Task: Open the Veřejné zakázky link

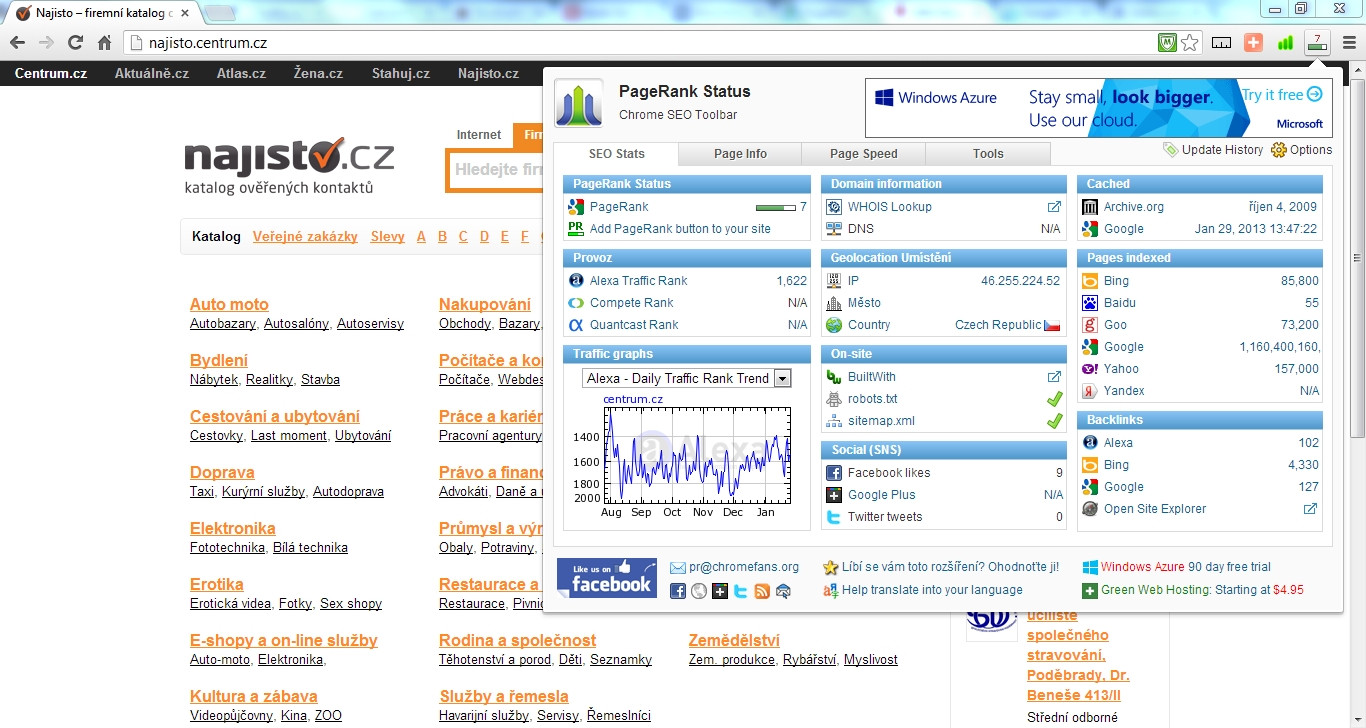Action: pos(305,237)
